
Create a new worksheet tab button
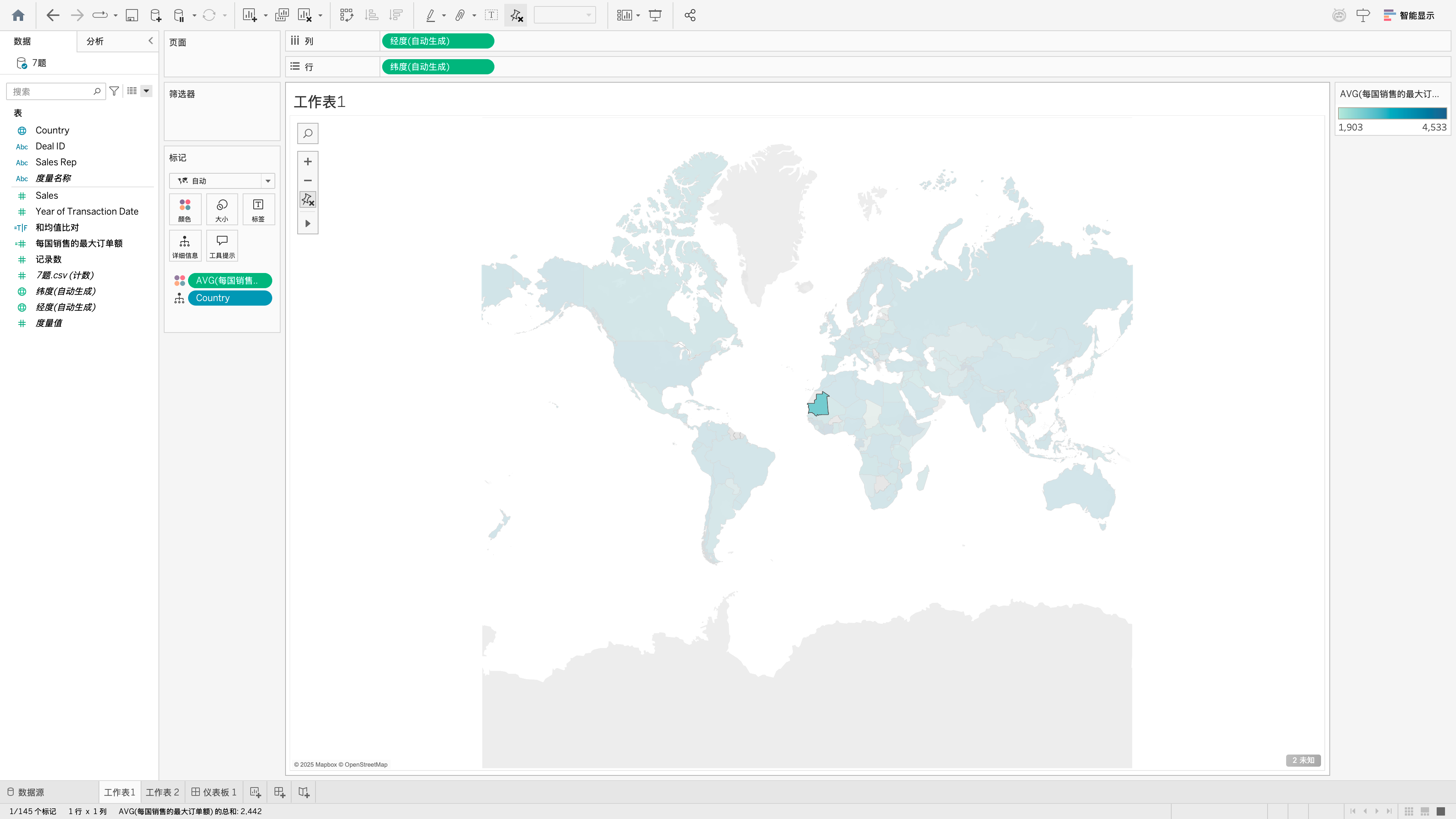255,792
